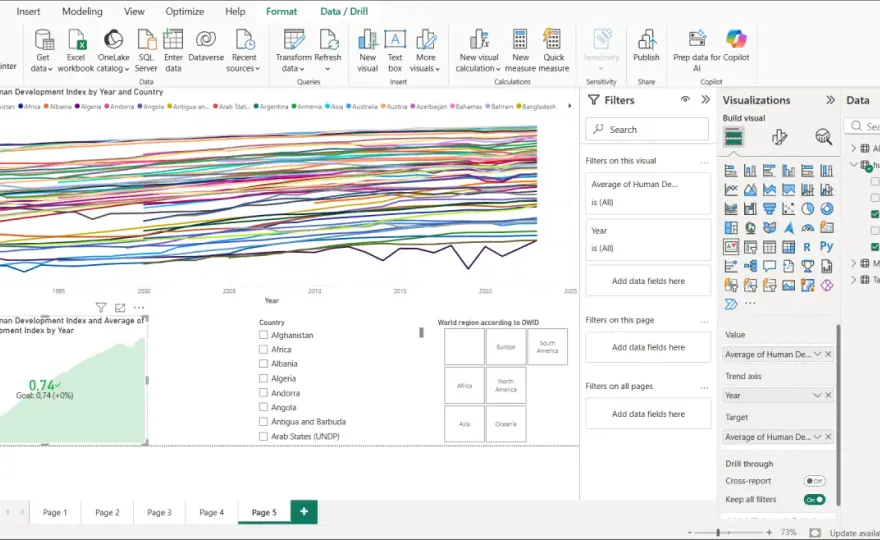Insert a Text box

[395, 51]
